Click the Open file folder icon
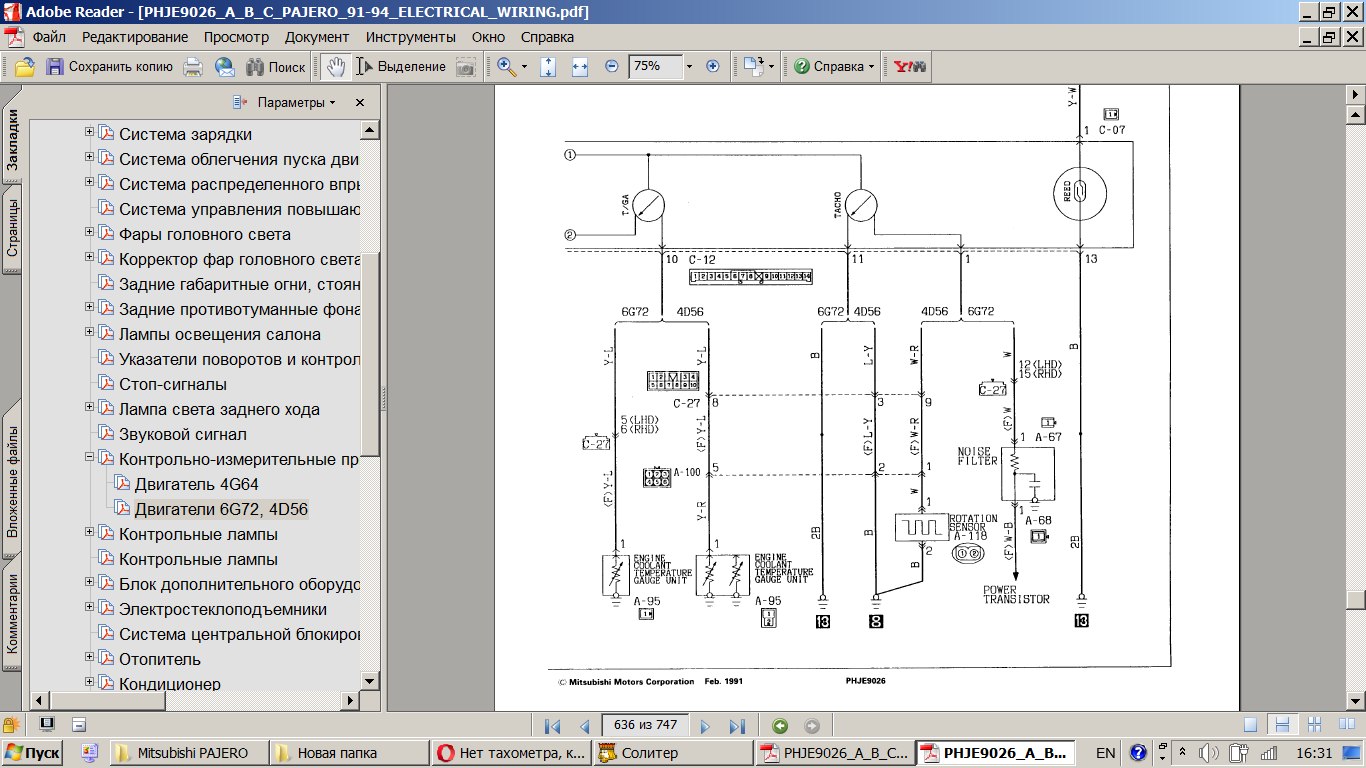 click(x=24, y=67)
